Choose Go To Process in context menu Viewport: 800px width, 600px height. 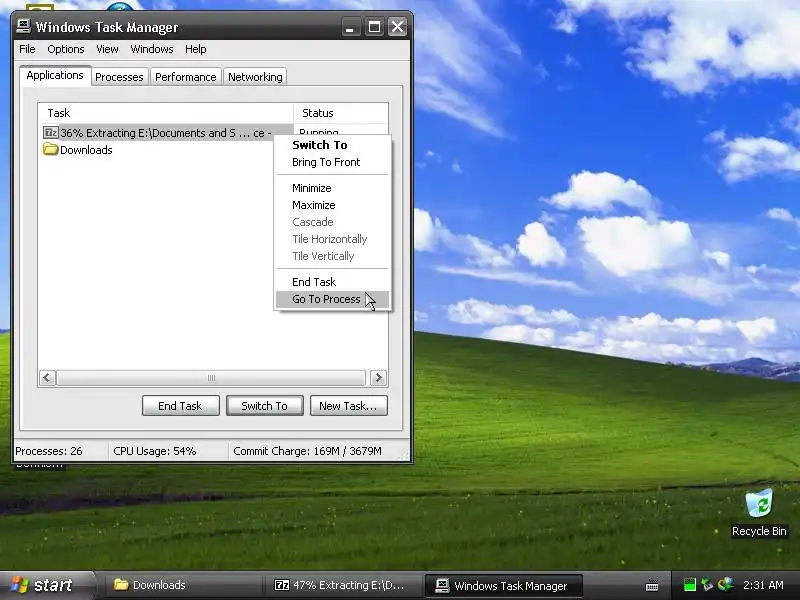pos(333,299)
